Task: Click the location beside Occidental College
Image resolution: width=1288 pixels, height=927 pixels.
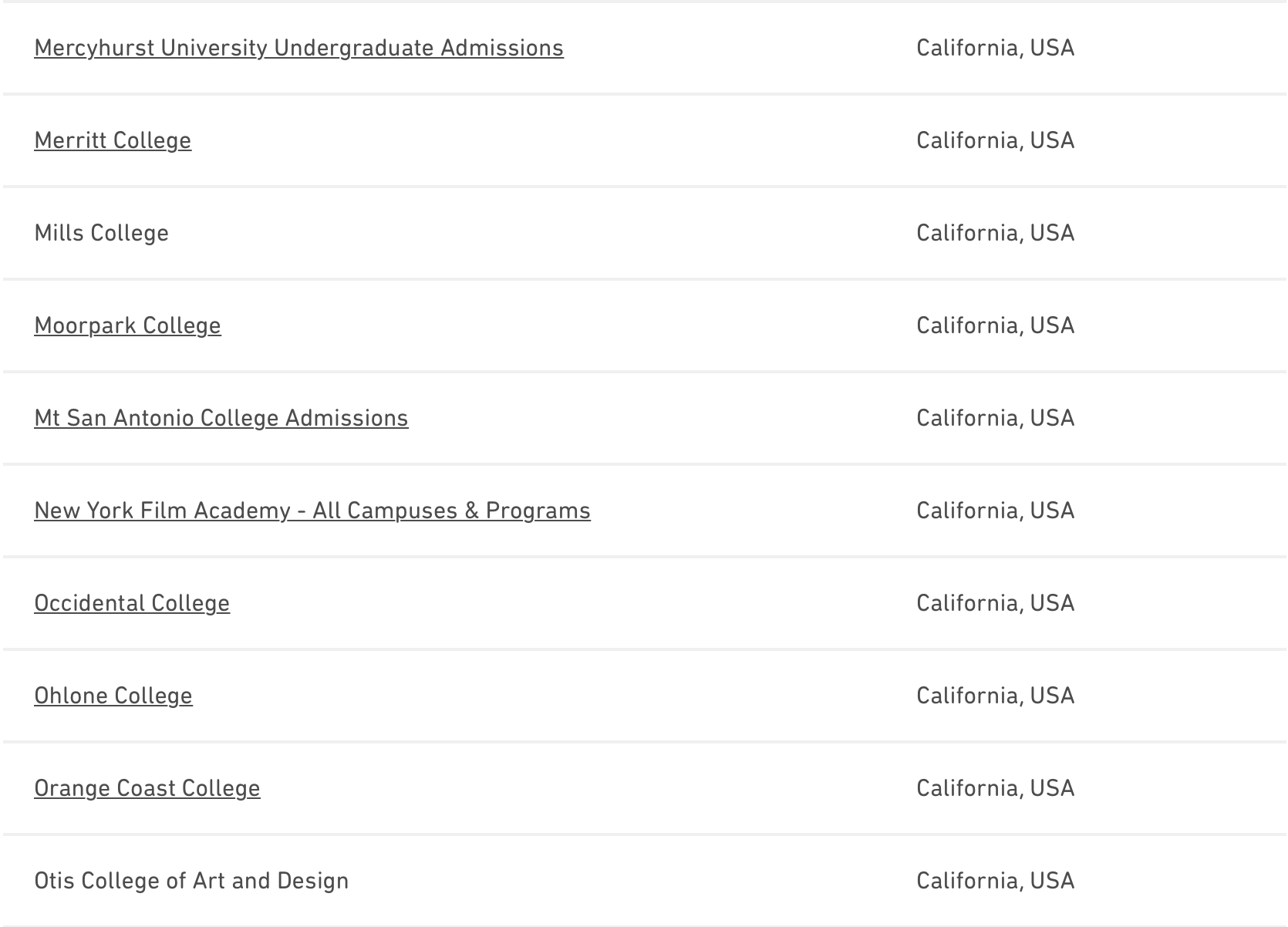Action: tap(995, 603)
